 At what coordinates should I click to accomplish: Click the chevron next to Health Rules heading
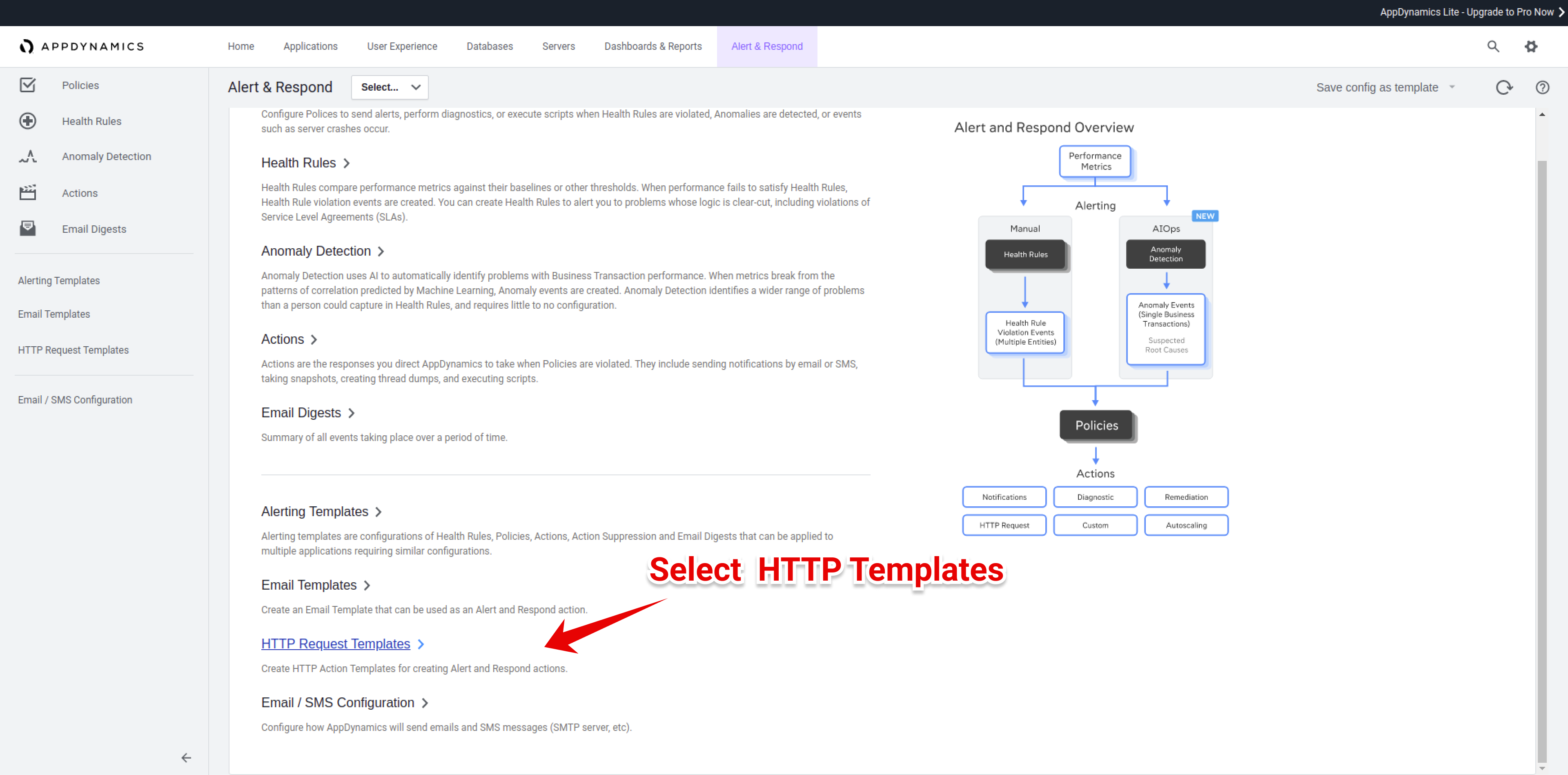click(346, 163)
